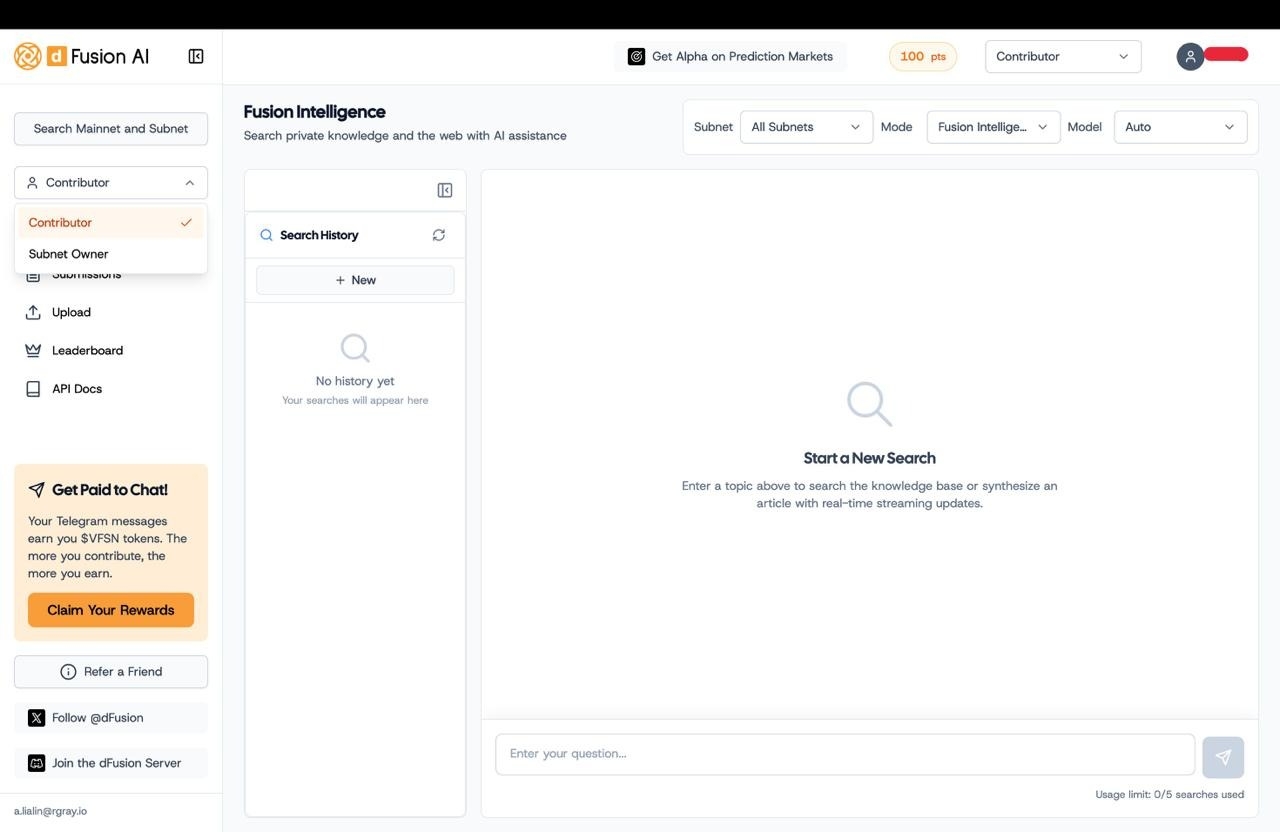This screenshot has width=1280, height=832.
Task: Select Subnet Owner in the role list
Action: [x=111, y=254]
